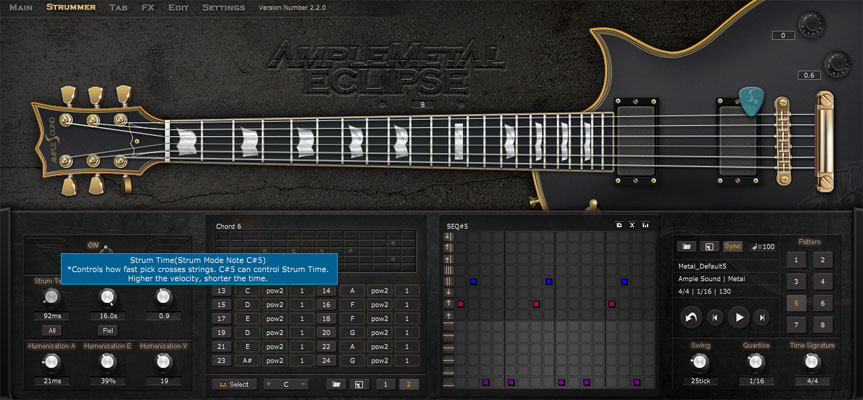Click the guitar knob above the 0.6 value
Image resolution: width=863 pixels, height=400 pixels.
coord(838,63)
